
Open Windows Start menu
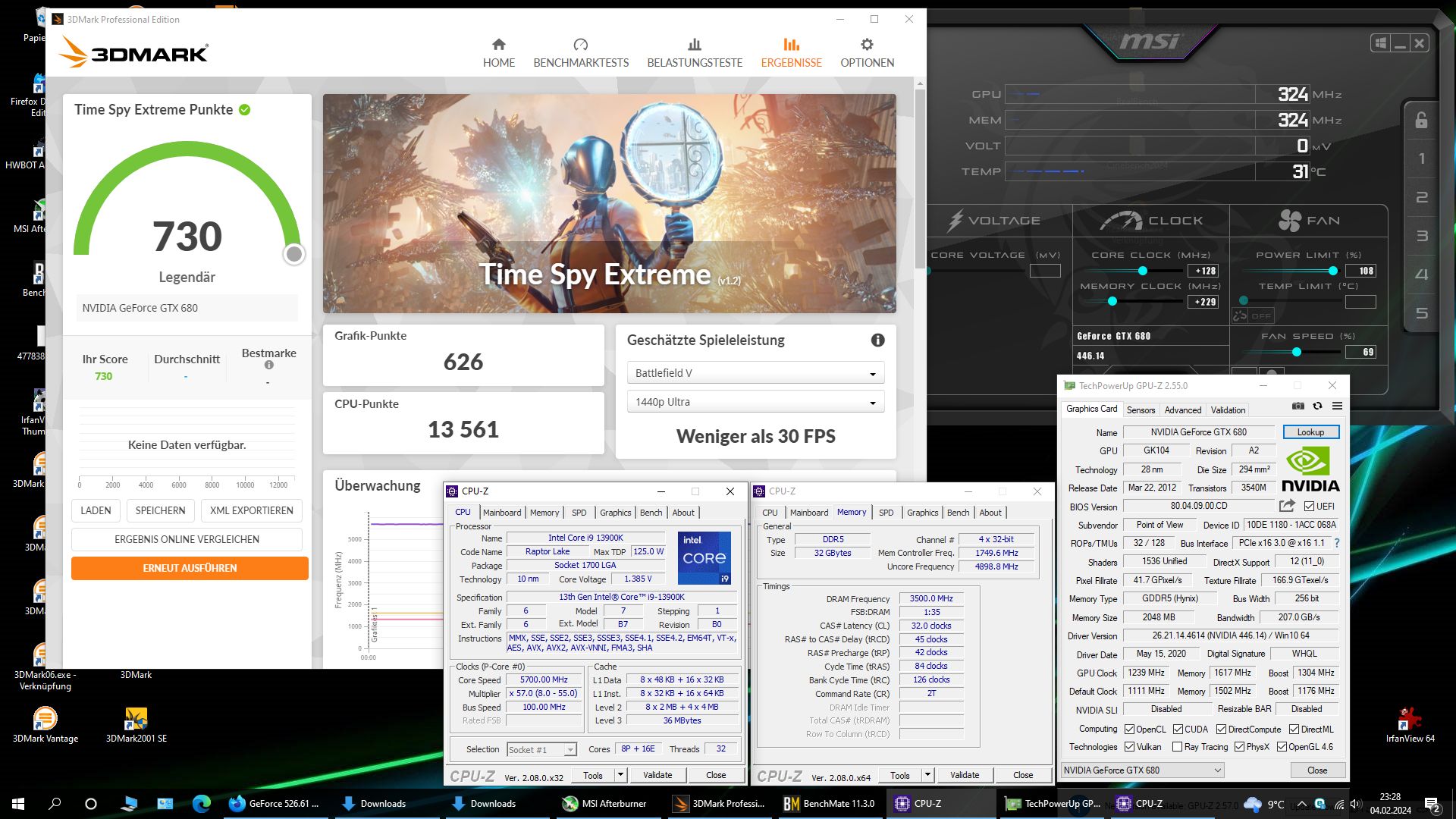18,804
